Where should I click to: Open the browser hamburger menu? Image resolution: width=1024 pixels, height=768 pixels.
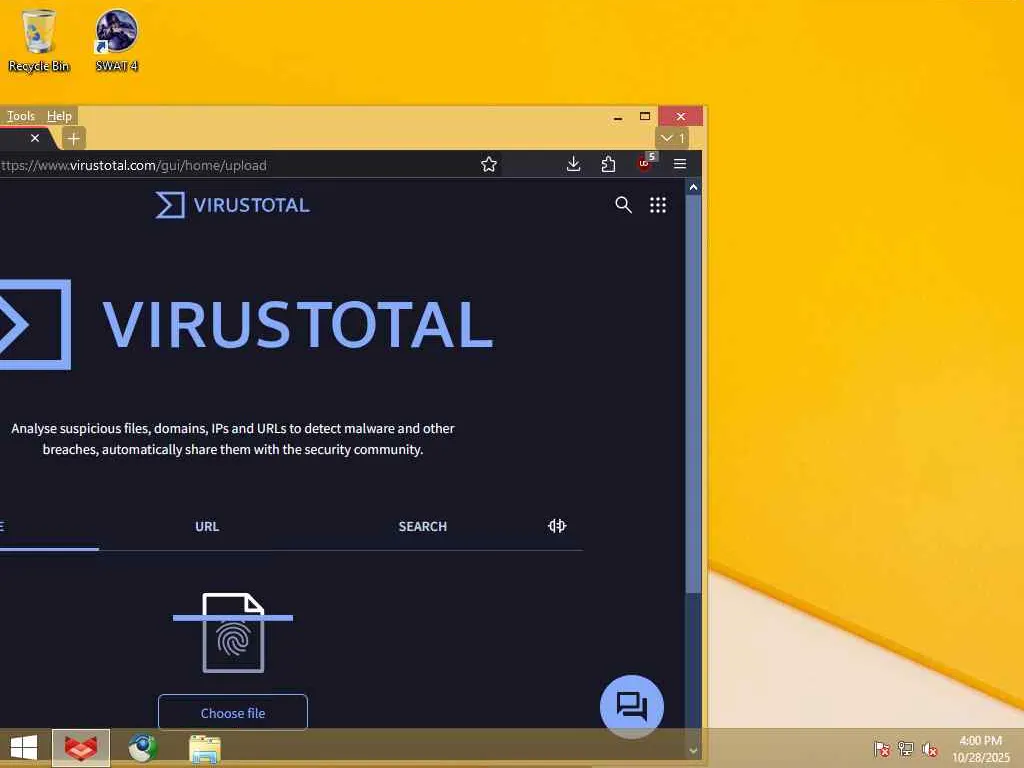(x=680, y=164)
